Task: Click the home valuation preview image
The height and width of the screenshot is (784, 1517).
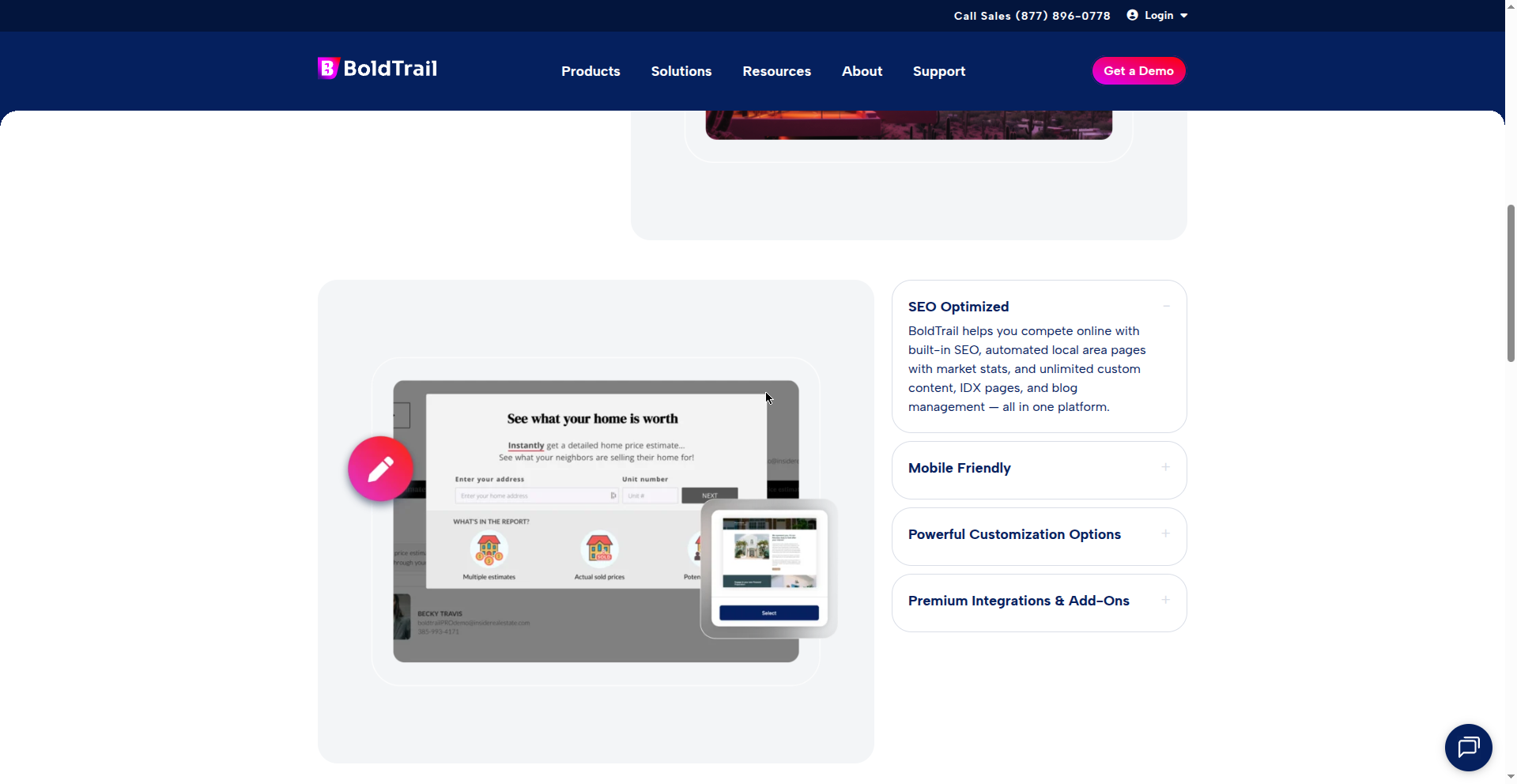Action: point(596,522)
